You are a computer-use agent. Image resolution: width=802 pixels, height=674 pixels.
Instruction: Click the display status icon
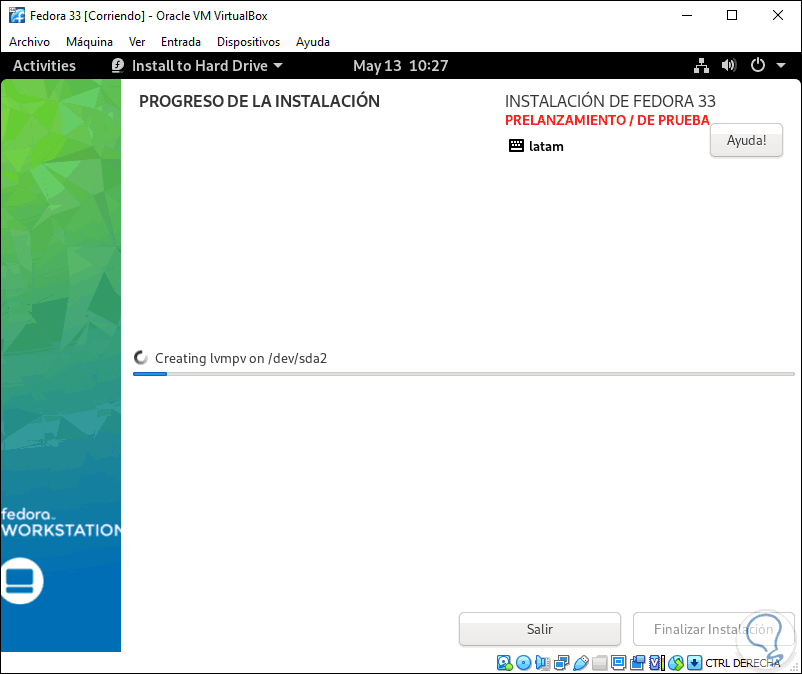tap(618, 663)
